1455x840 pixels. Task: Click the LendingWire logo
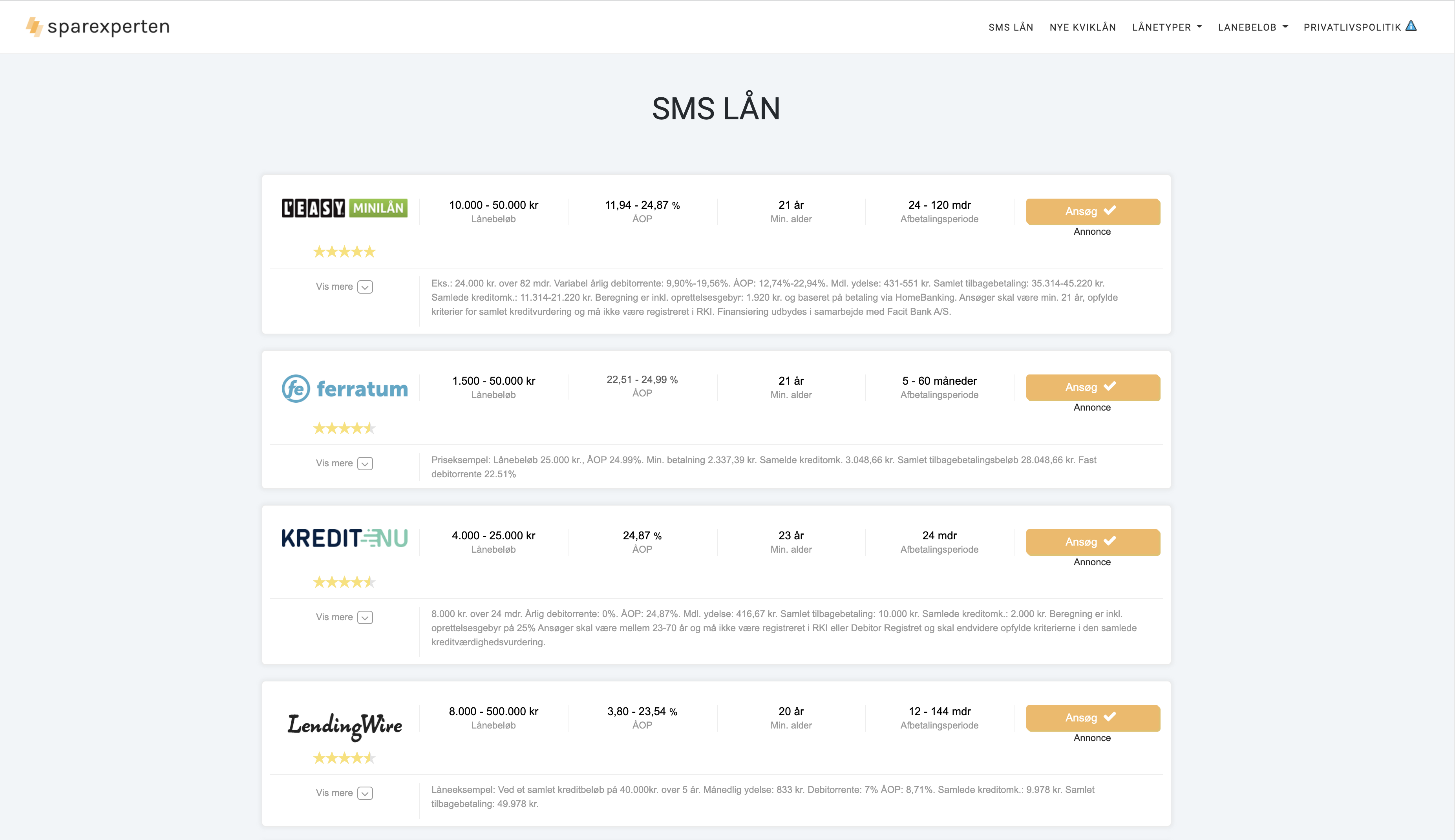click(344, 725)
